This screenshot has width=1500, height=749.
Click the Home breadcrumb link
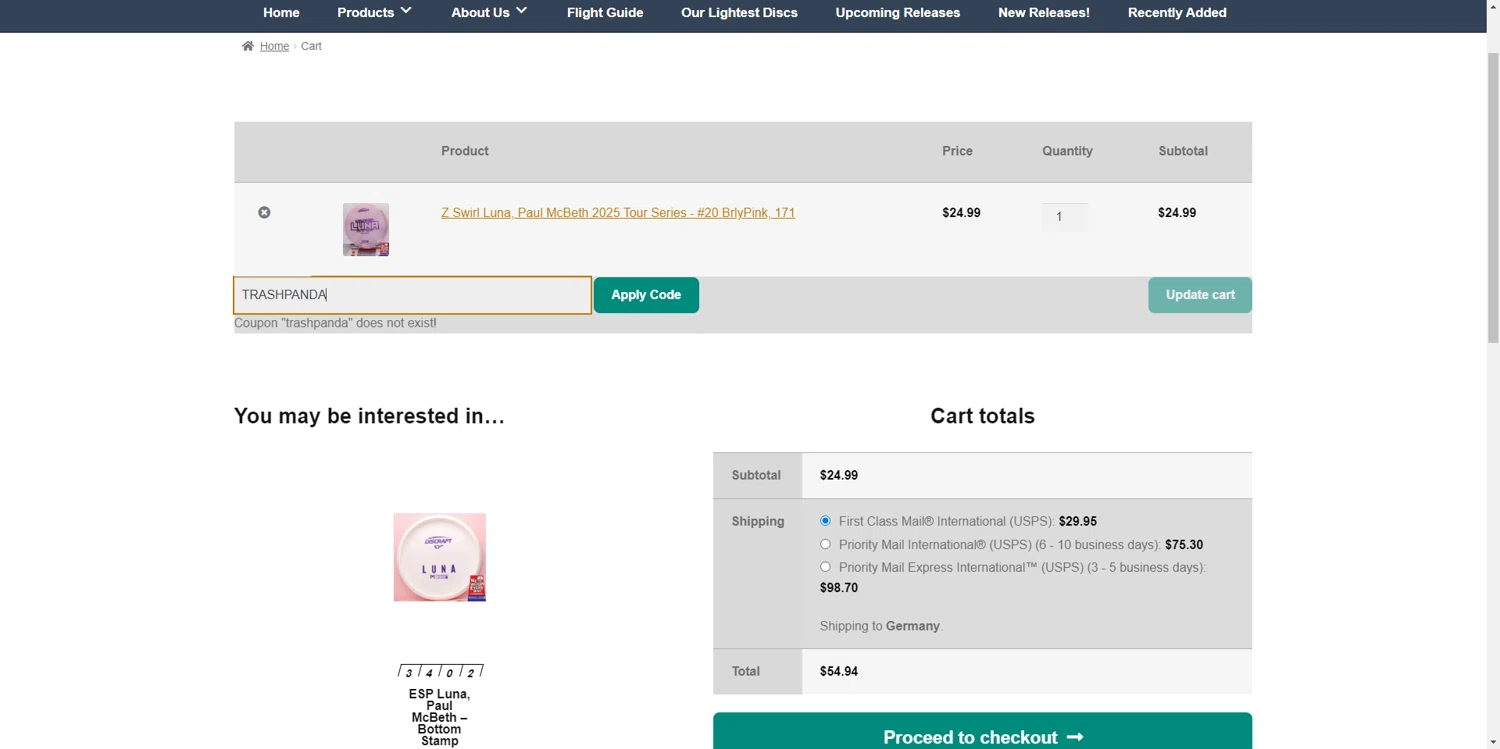click(x=274, y=46)
